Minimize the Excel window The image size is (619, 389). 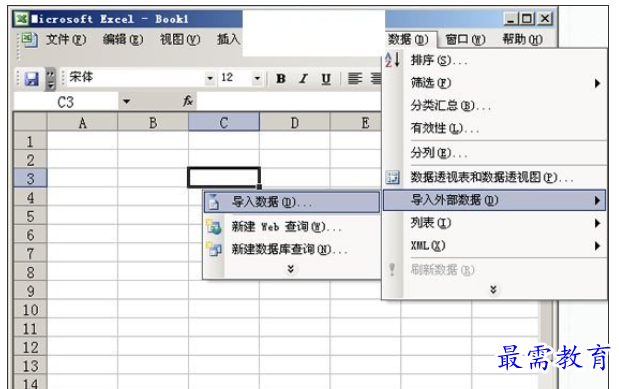pyautogui.click(x=511, y=18)
